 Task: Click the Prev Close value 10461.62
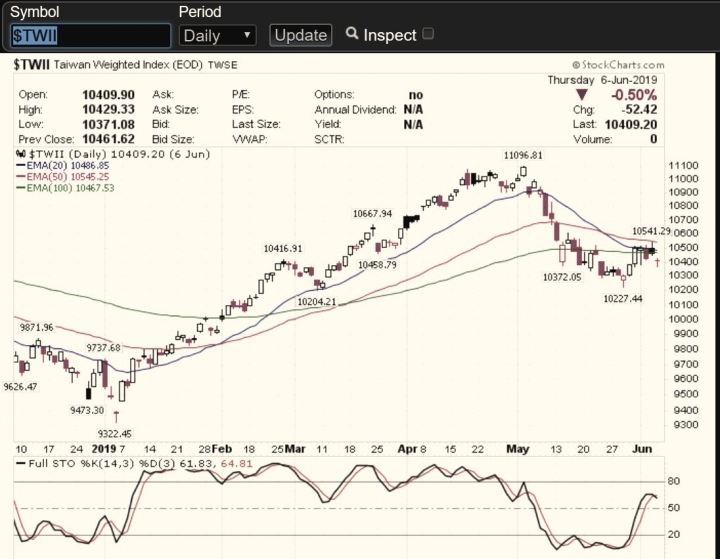(x=108, y=139)
